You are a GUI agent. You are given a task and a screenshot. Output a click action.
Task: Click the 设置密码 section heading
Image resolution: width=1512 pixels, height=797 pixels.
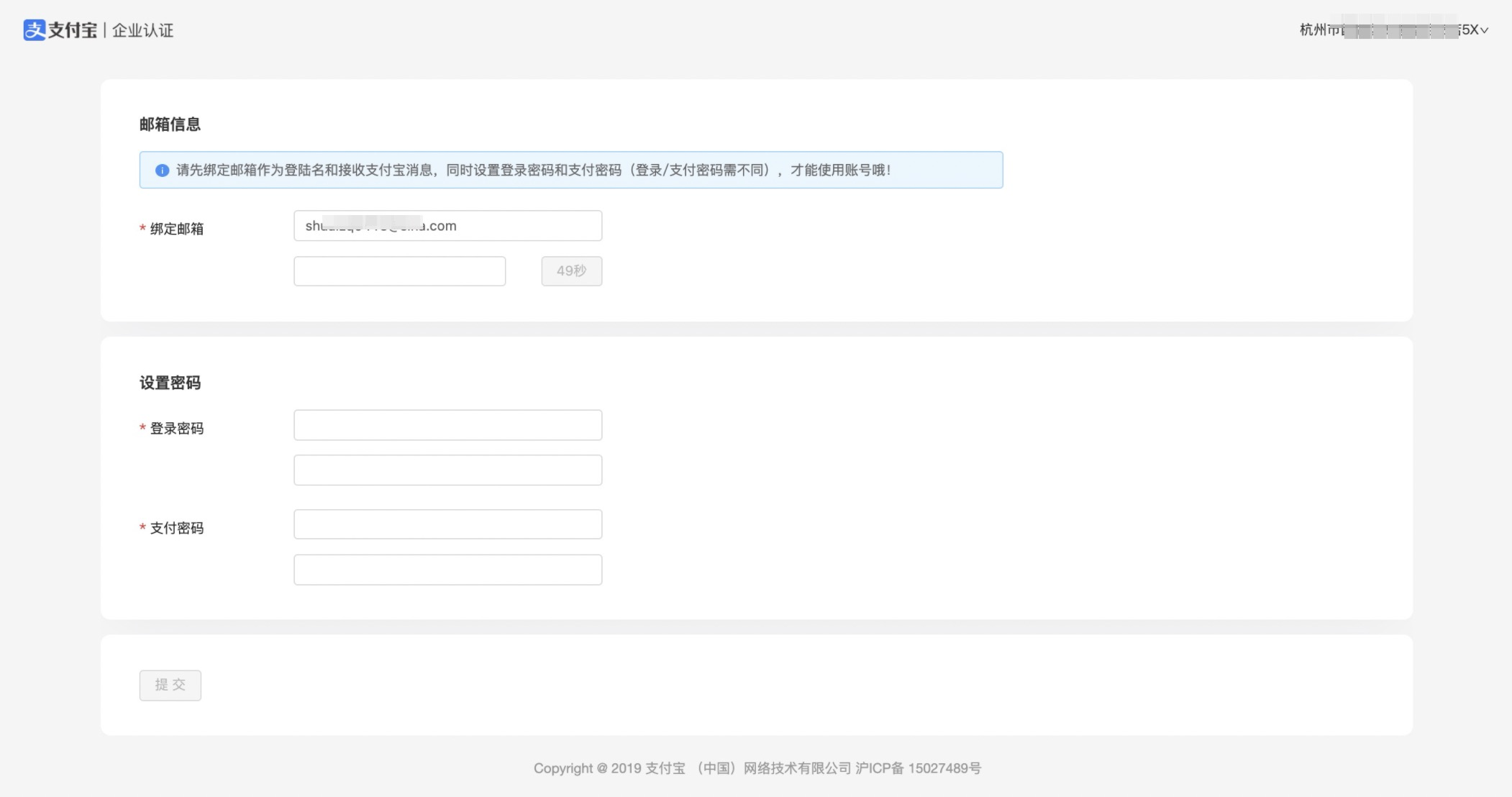click(170, 383)
